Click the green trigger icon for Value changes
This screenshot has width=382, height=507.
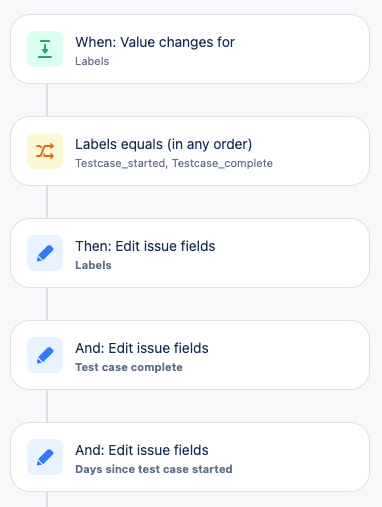[x=45, y=49]
